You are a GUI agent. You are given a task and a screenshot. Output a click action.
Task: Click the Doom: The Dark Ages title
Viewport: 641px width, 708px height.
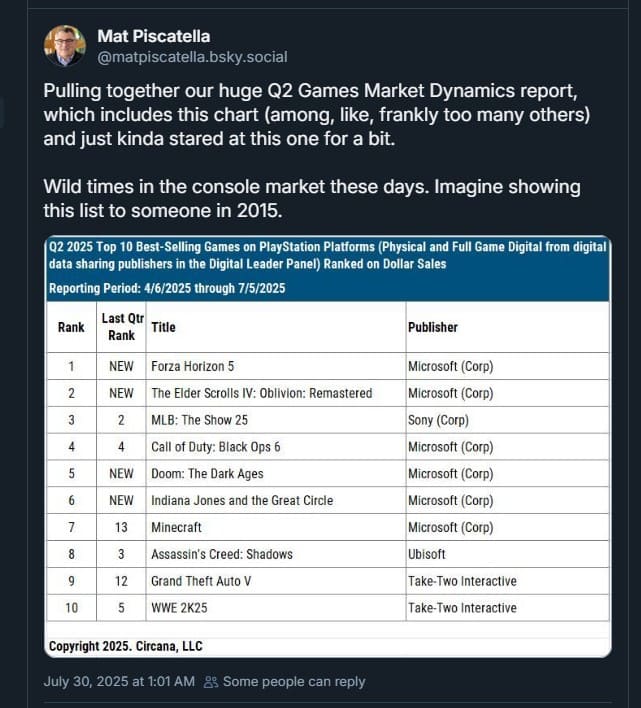[x=207, y=474]
